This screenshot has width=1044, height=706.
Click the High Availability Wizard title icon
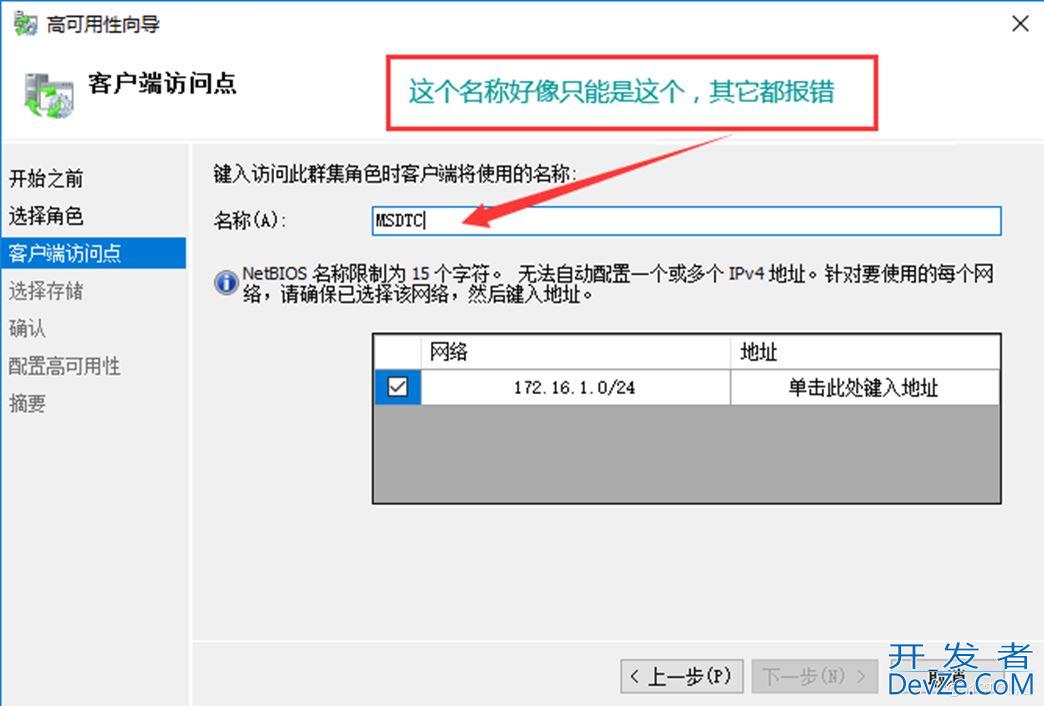26,24
